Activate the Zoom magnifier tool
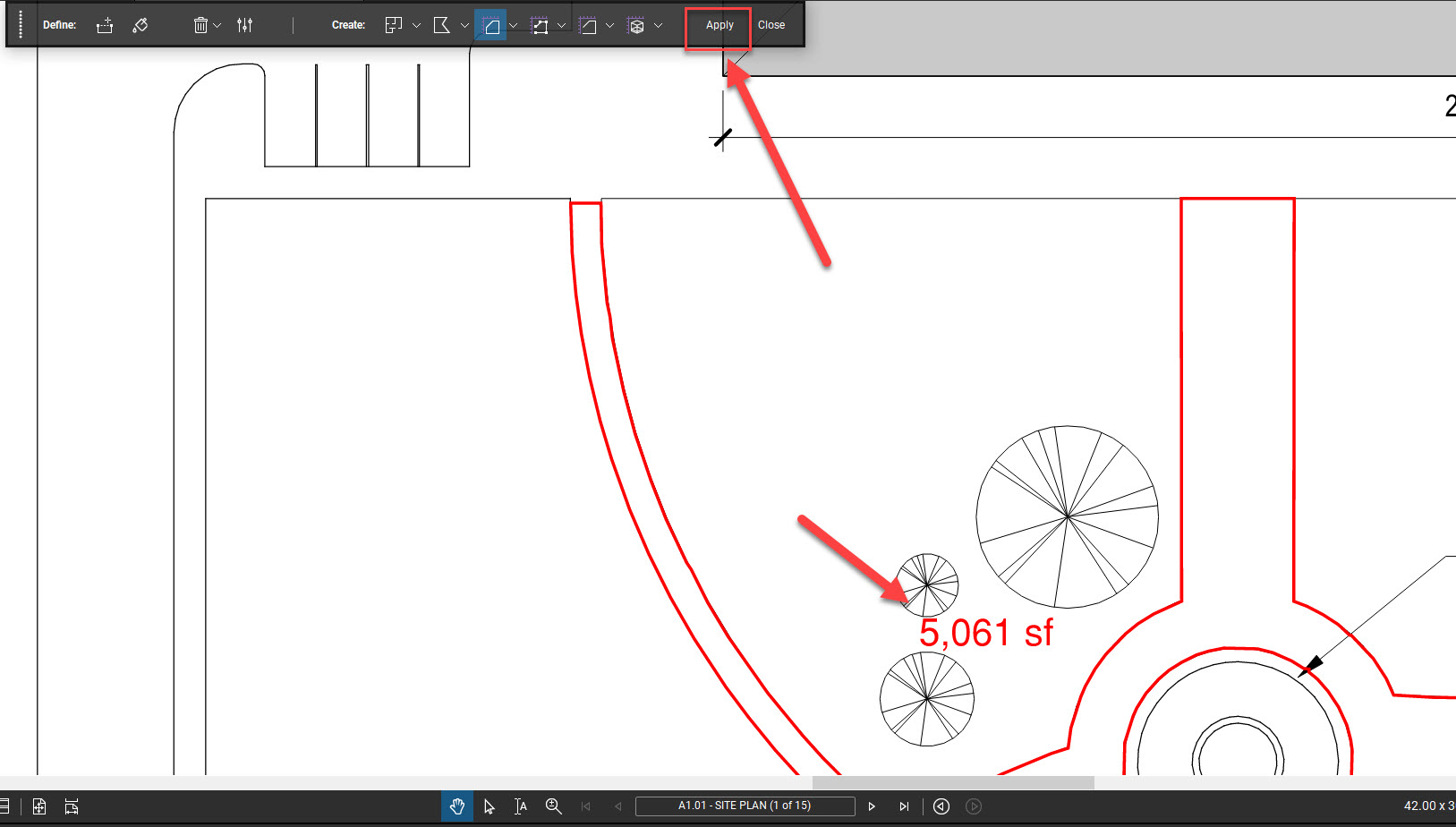Viewport: 1456px width, 827px height. [553, 806]
